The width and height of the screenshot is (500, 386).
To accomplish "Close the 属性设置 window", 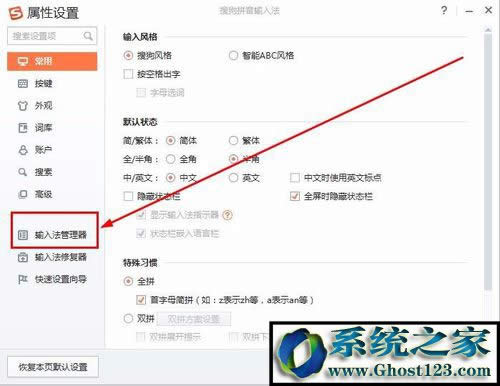I will coord(488,10).
